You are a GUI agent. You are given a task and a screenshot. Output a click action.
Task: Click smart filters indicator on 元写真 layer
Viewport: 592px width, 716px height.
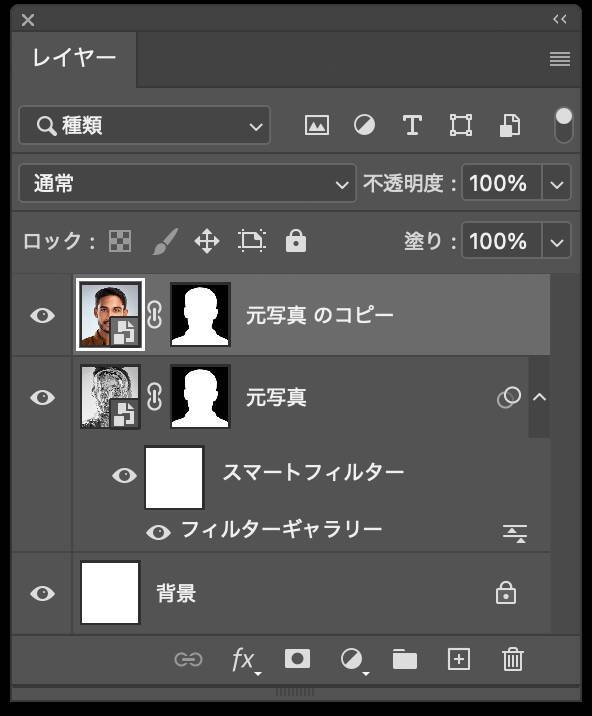tap(508, 397)
